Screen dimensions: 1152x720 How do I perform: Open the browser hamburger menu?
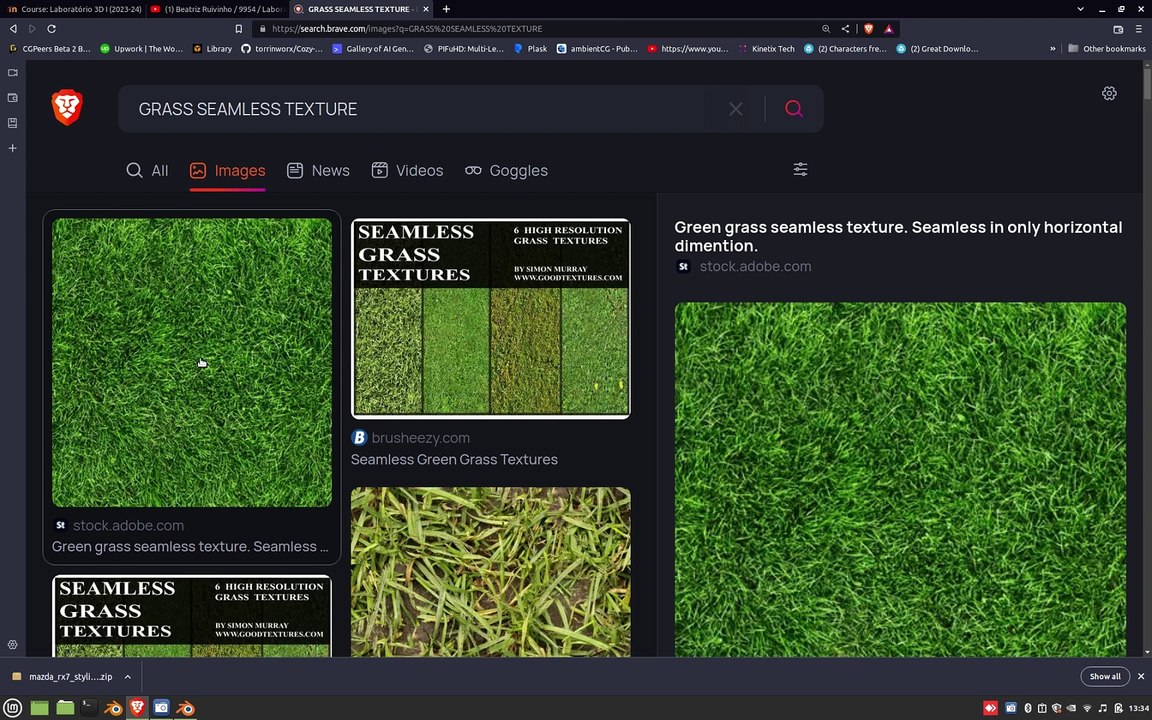[x=1139, y=29]
